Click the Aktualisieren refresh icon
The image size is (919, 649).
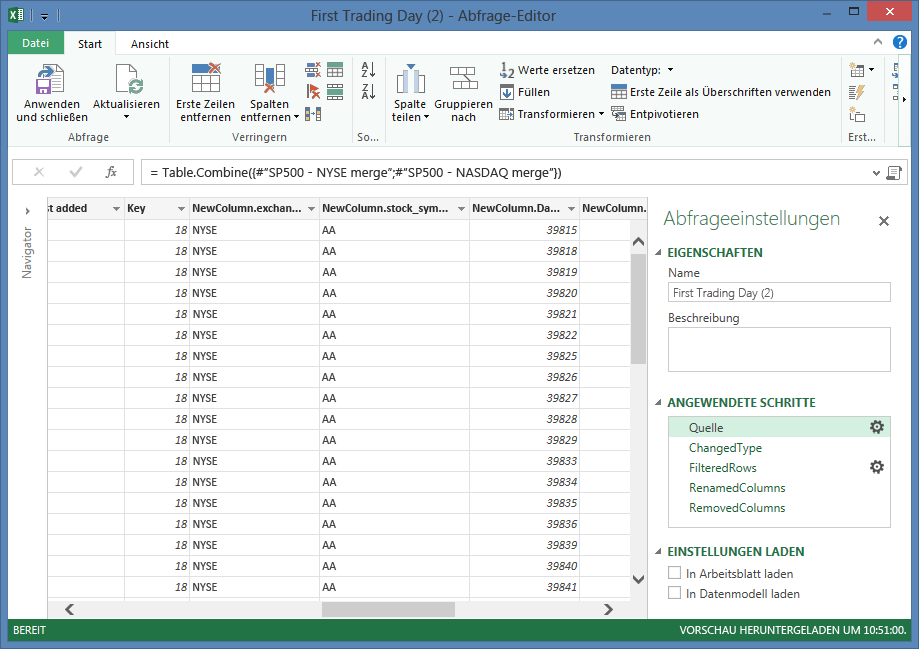click(x=130, y=80)
